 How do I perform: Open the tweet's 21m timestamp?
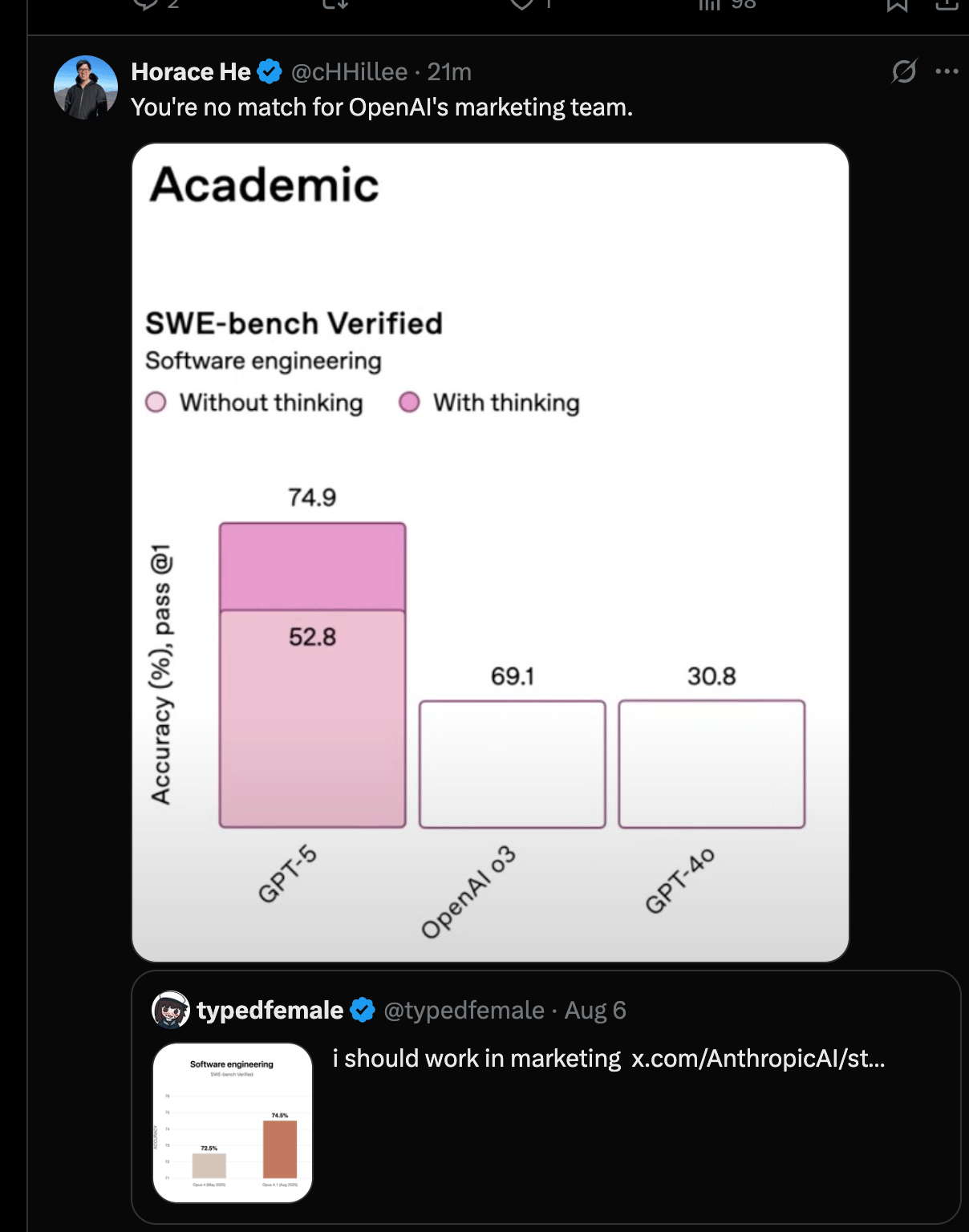pyautogui.click(x=449, y=72)
